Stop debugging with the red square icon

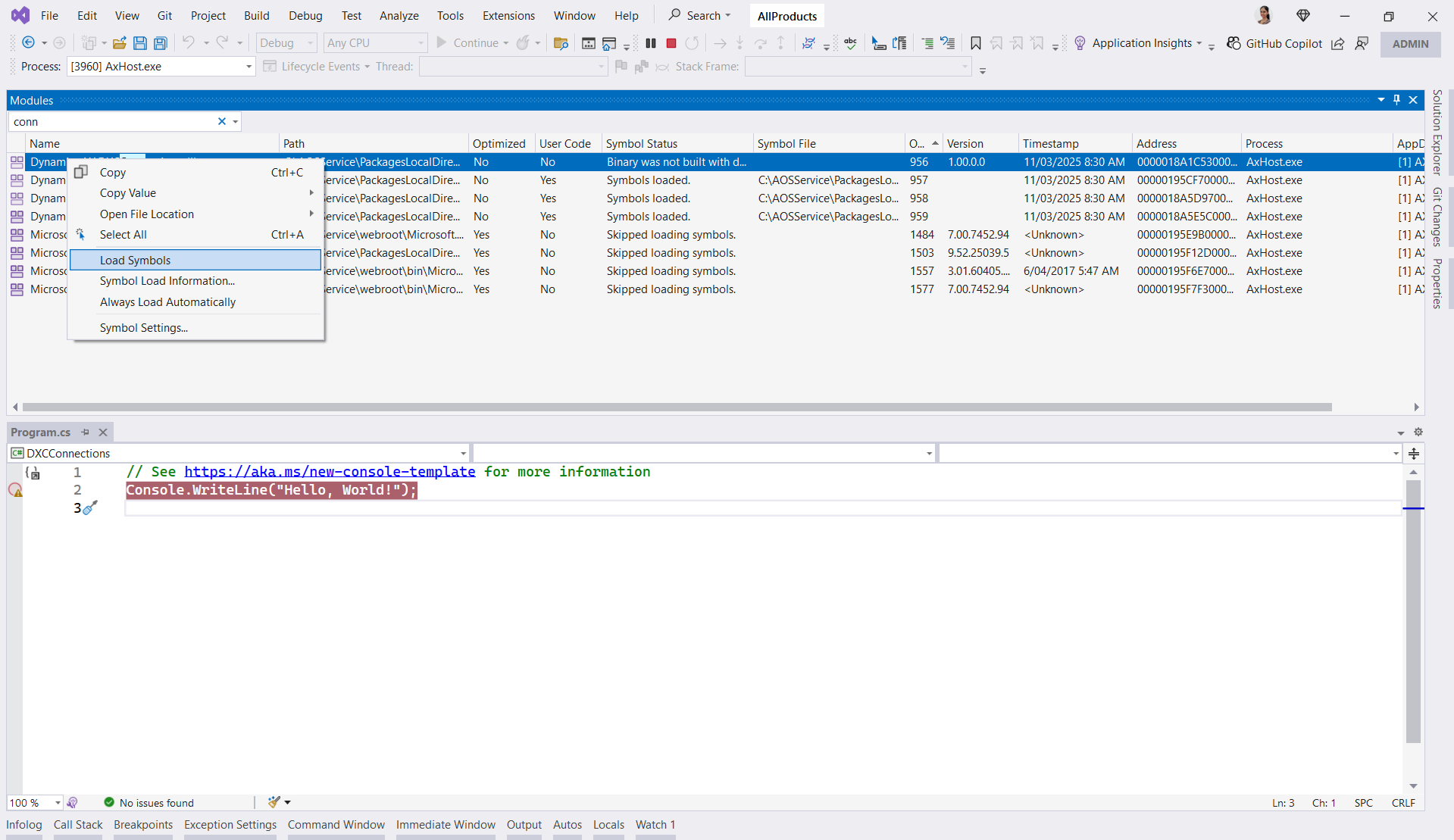pyautogui.click(x=671, y=43)
